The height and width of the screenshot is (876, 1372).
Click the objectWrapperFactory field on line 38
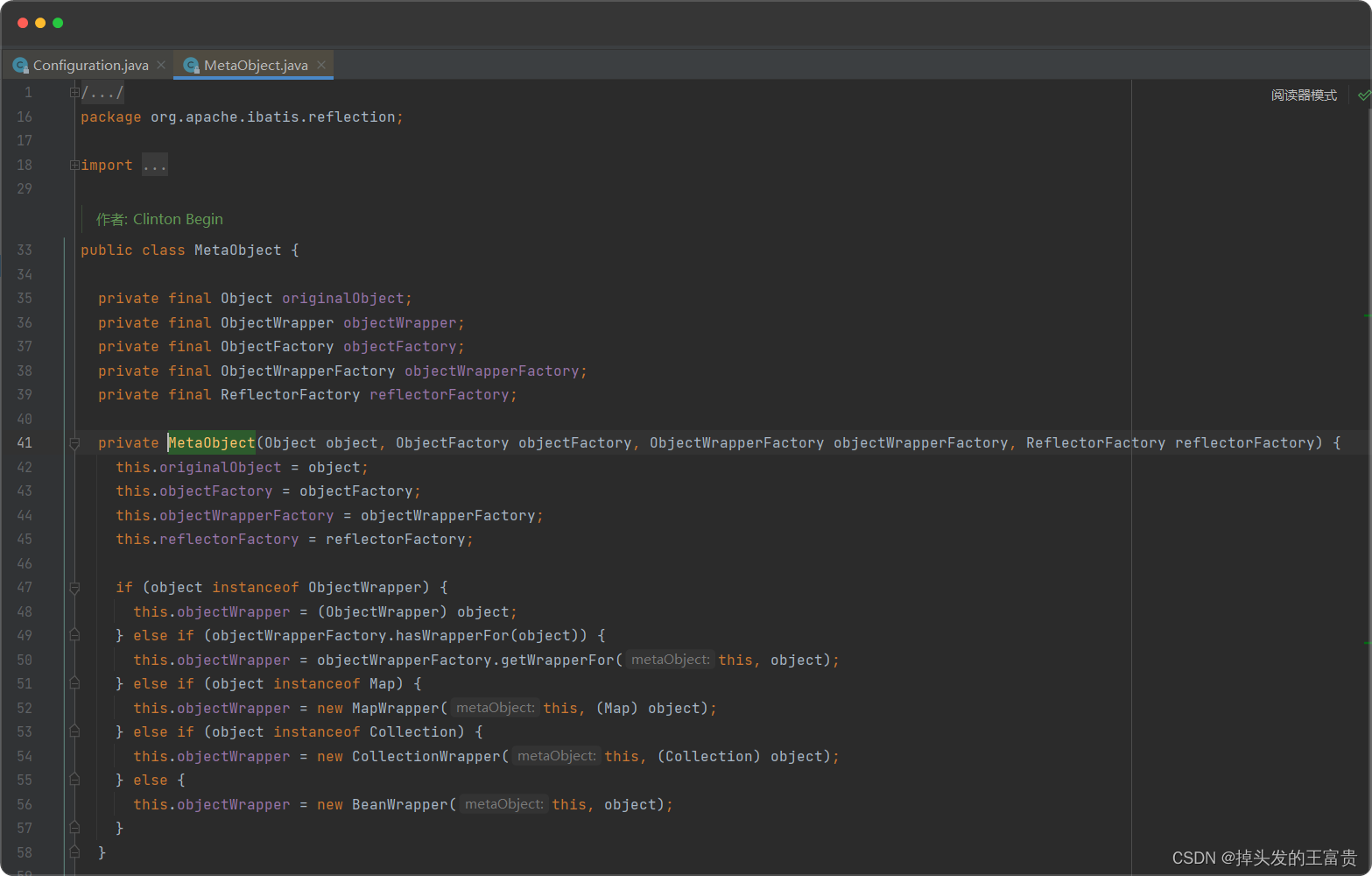491,371
